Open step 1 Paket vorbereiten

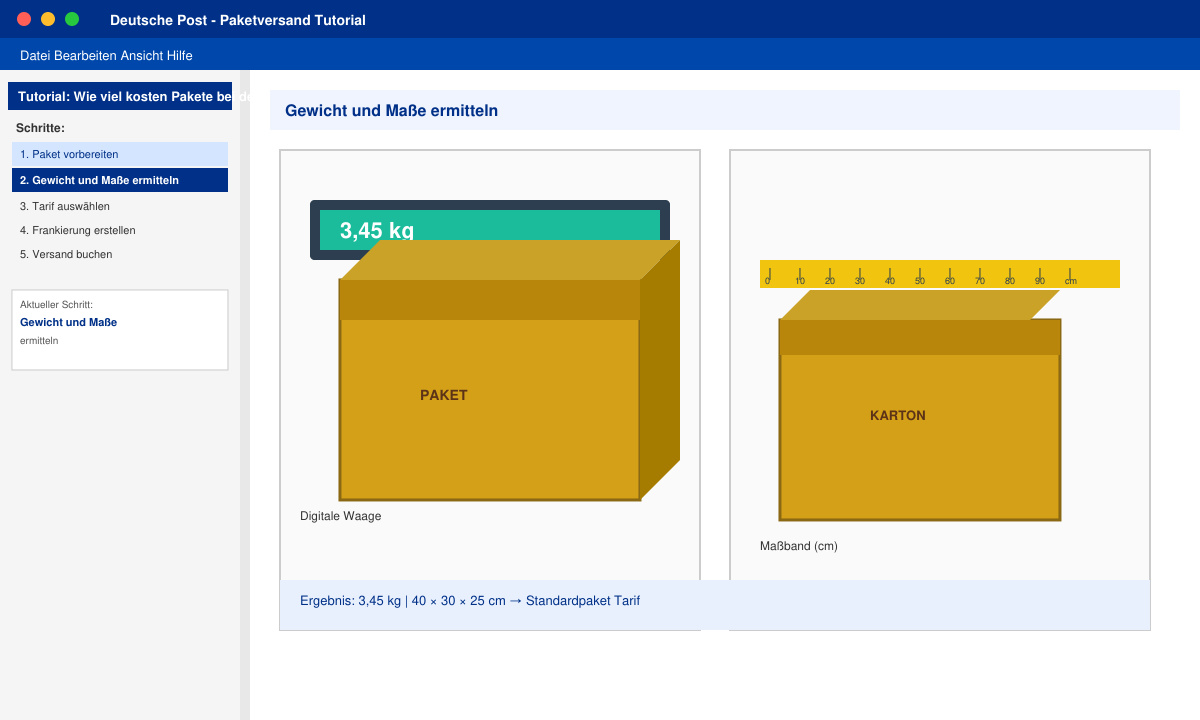click(x=120, y=154)
